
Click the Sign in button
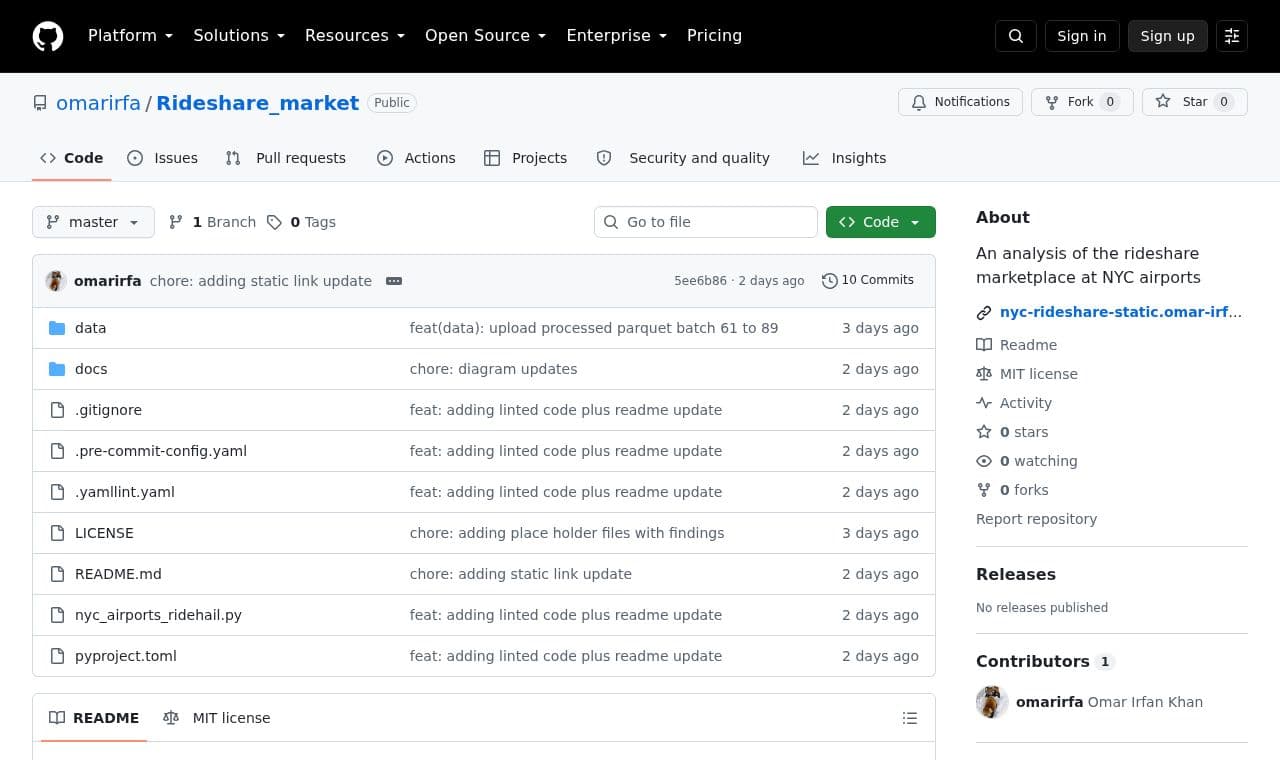[x=1082, y=36]
